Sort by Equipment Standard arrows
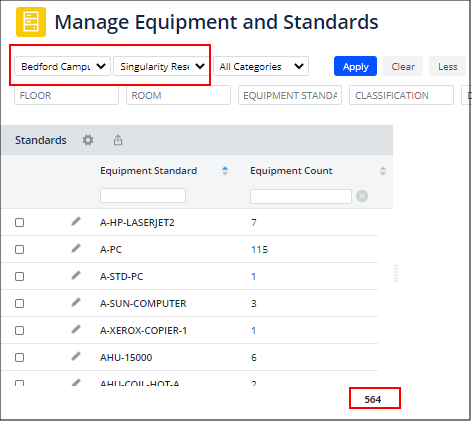Viewport: 472px width, 430px height. point(225,171)
